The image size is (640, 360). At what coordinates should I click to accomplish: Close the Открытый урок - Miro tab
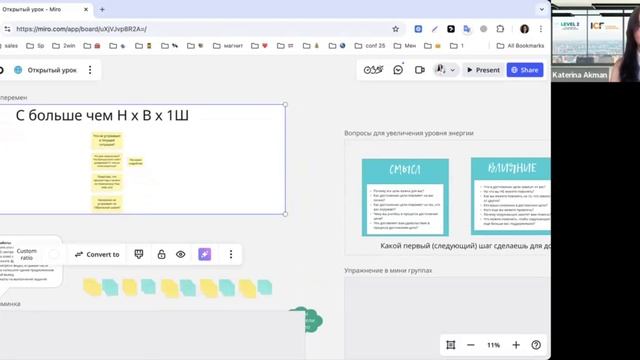pyautogui.click(x=86, y=9)
